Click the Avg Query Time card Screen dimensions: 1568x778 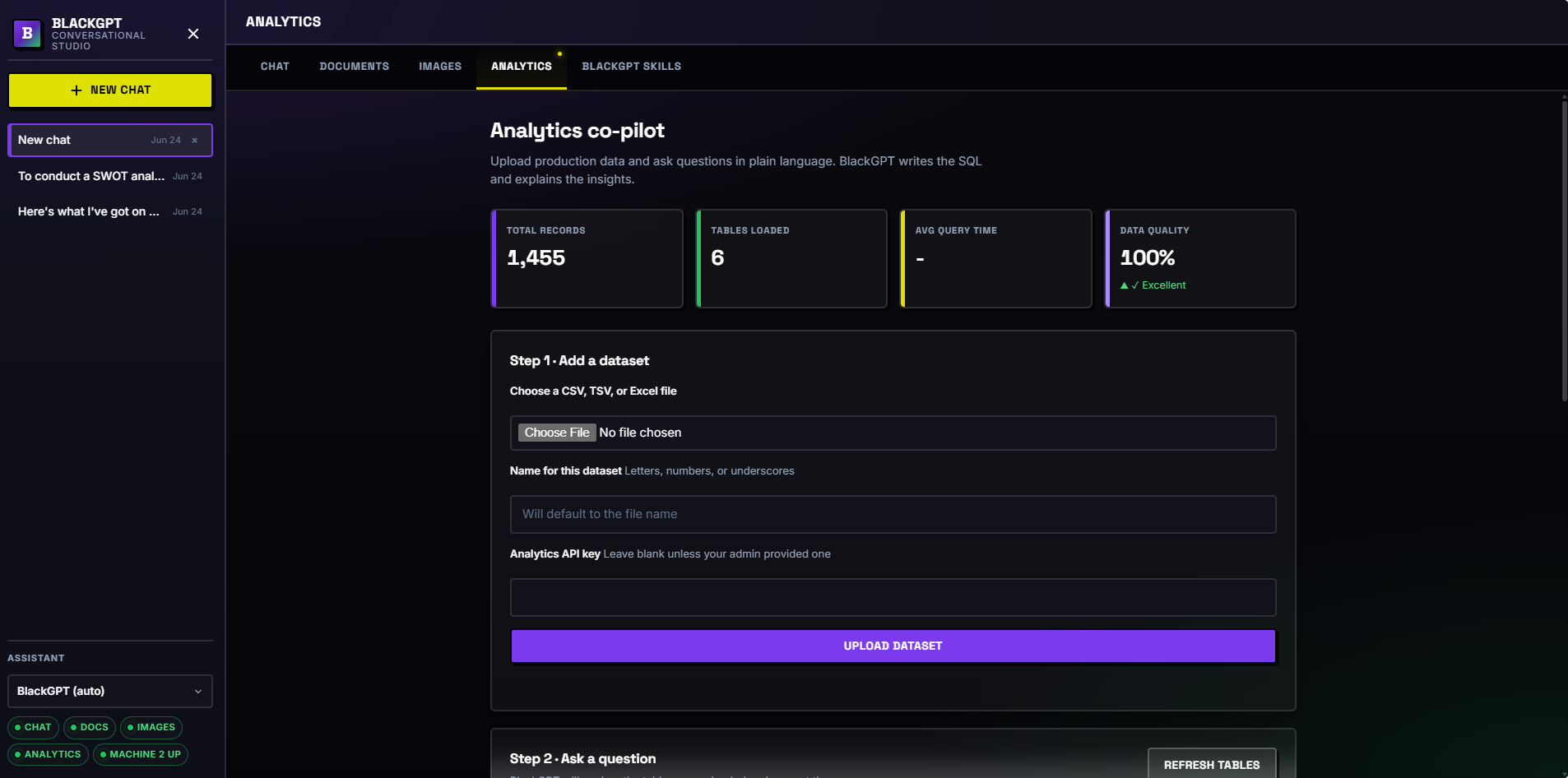point(995,259)
